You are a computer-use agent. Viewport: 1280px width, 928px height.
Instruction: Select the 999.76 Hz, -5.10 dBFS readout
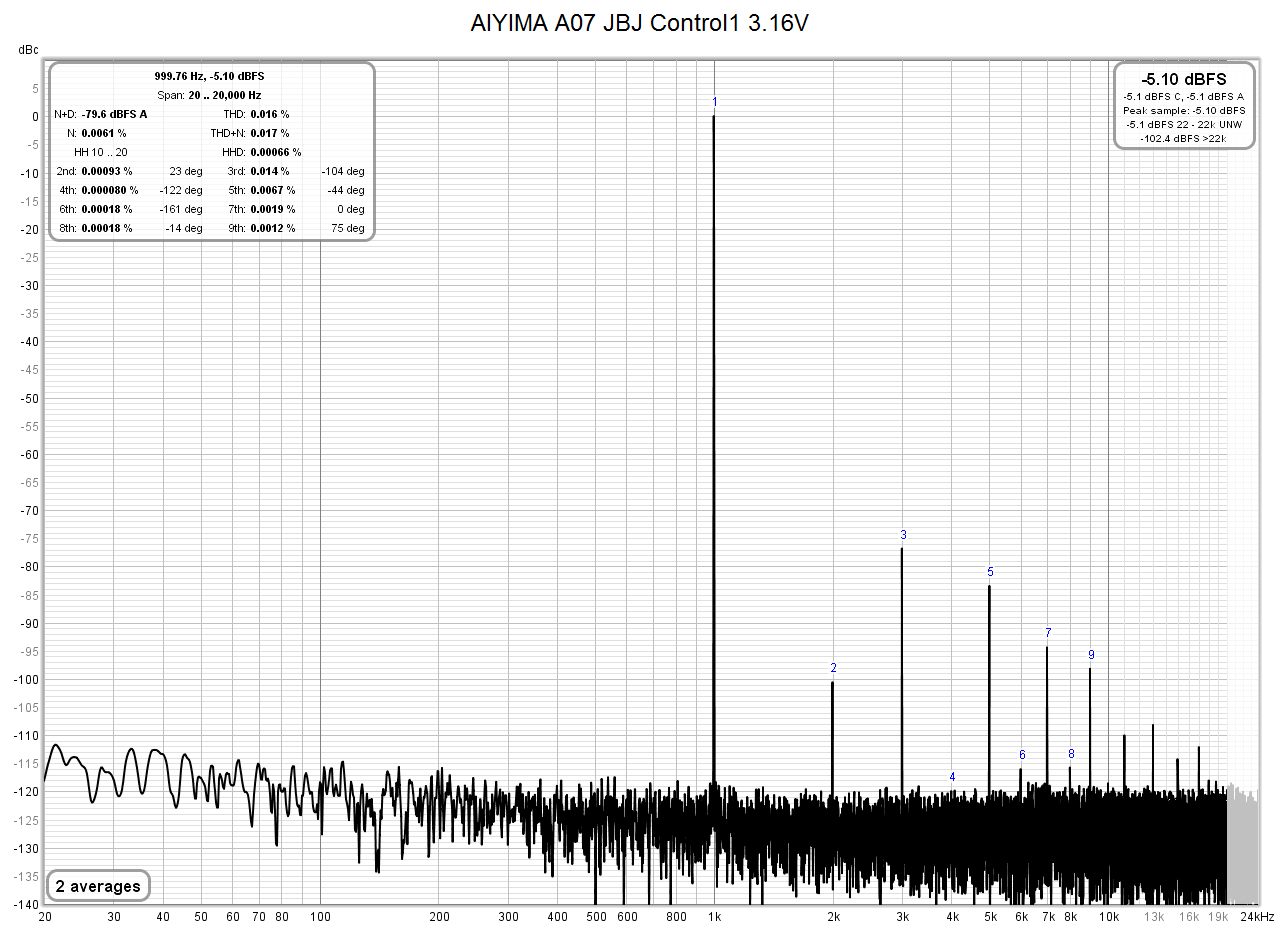pos(209,76)
